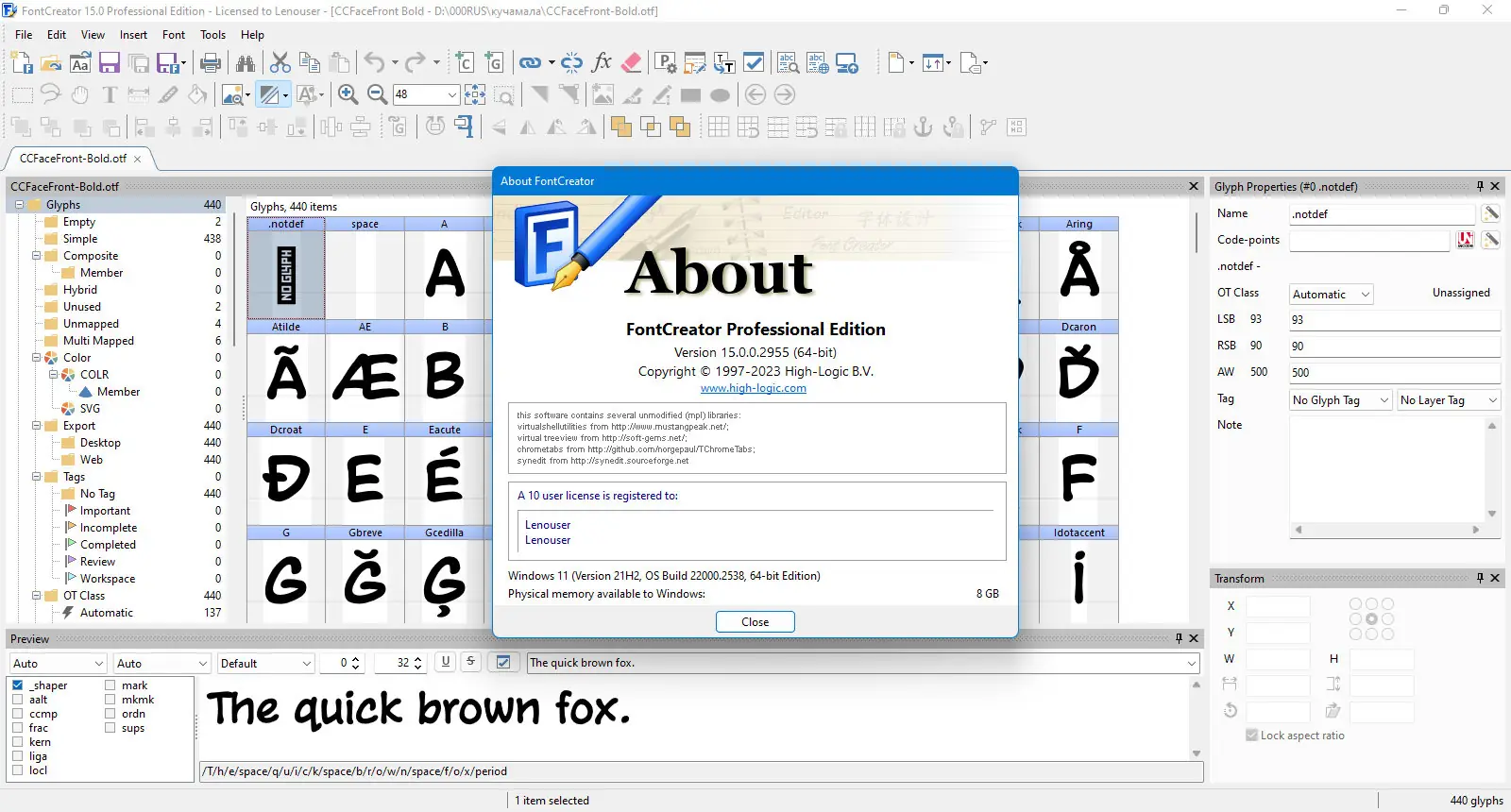Click the Zoom Out magnifier icon
Screen dimensions: 1511x812
click(377, 94)
